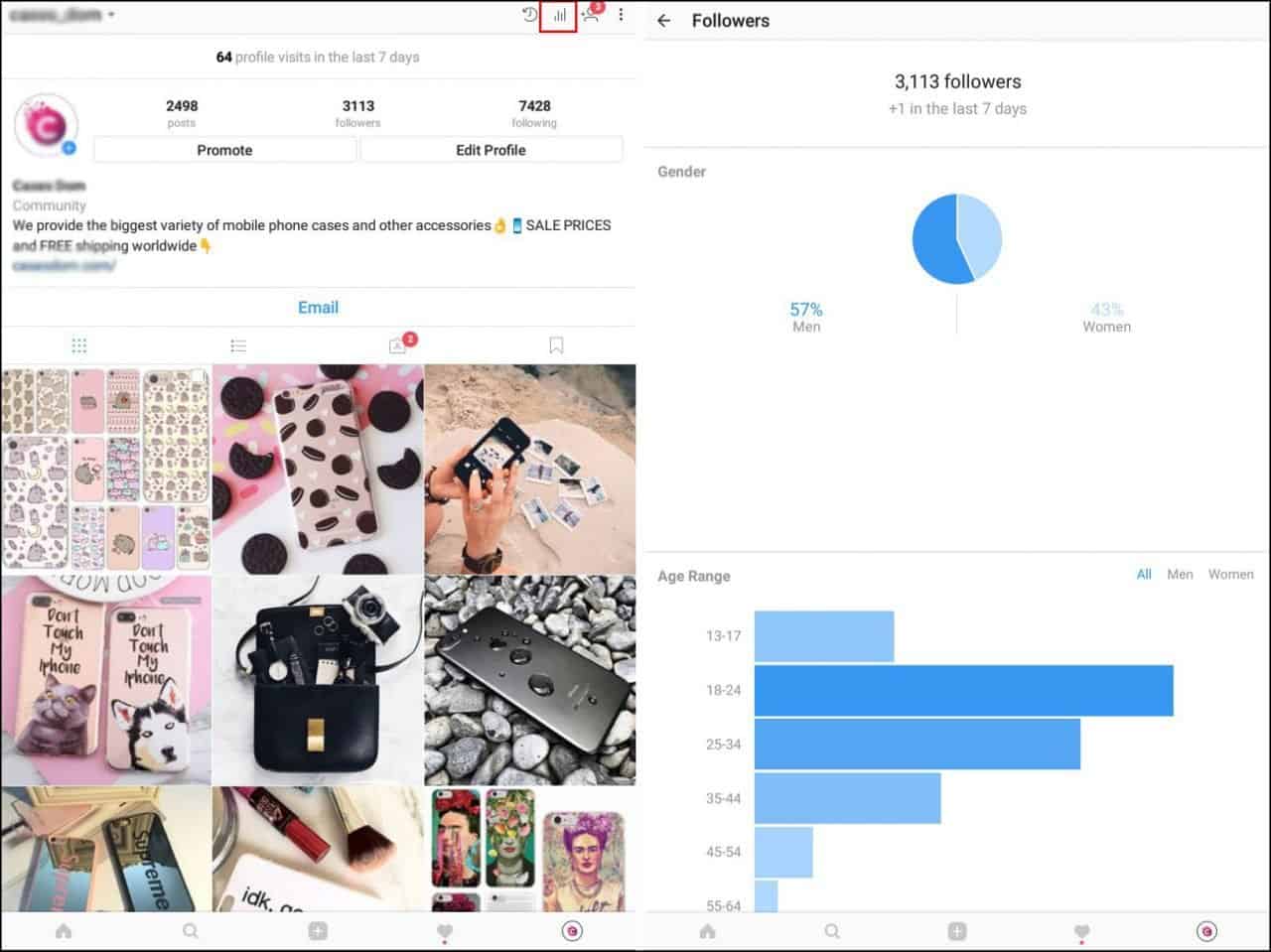The width and height of the screenshot is (1271, 952).
Task: Open the activity heart icon with notification dot
Action: pyautogui.click(x=444, y=930)
